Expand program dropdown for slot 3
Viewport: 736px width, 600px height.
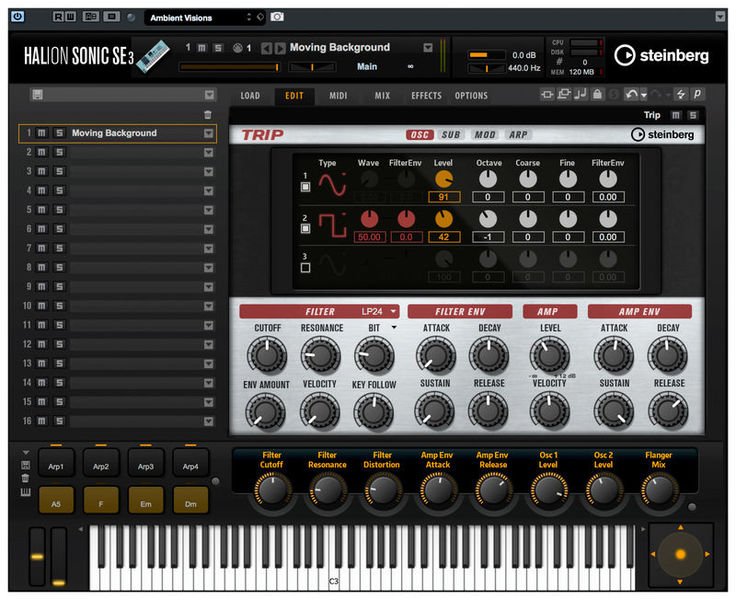(209, 172)
